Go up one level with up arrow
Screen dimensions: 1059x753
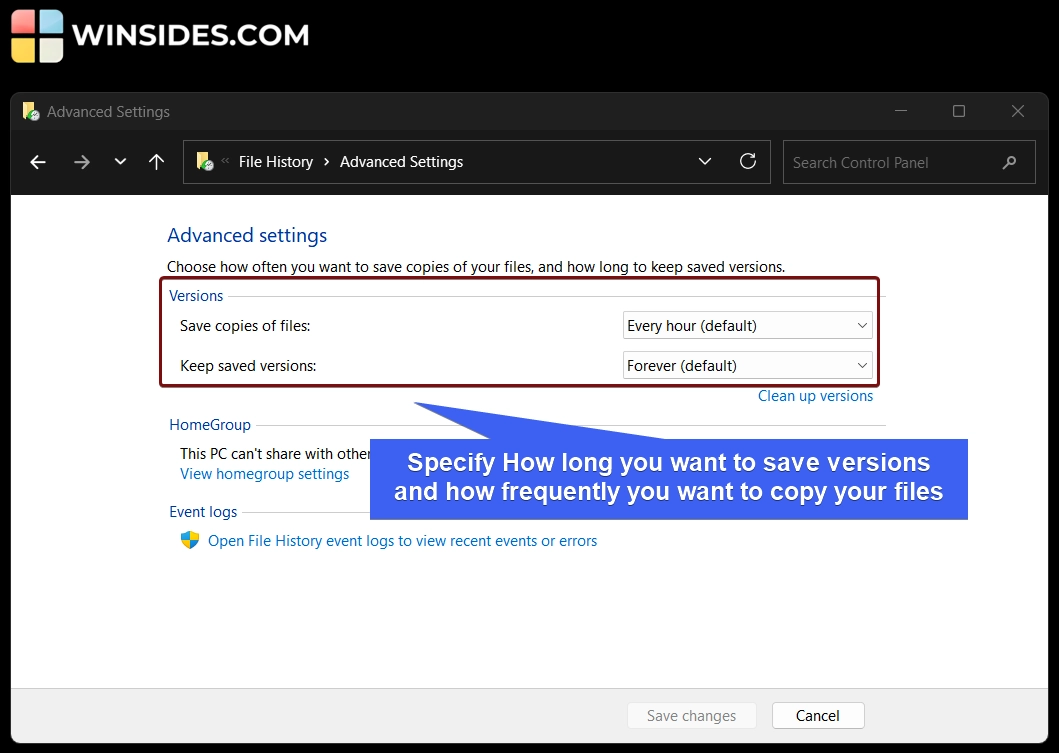[156, 162]
